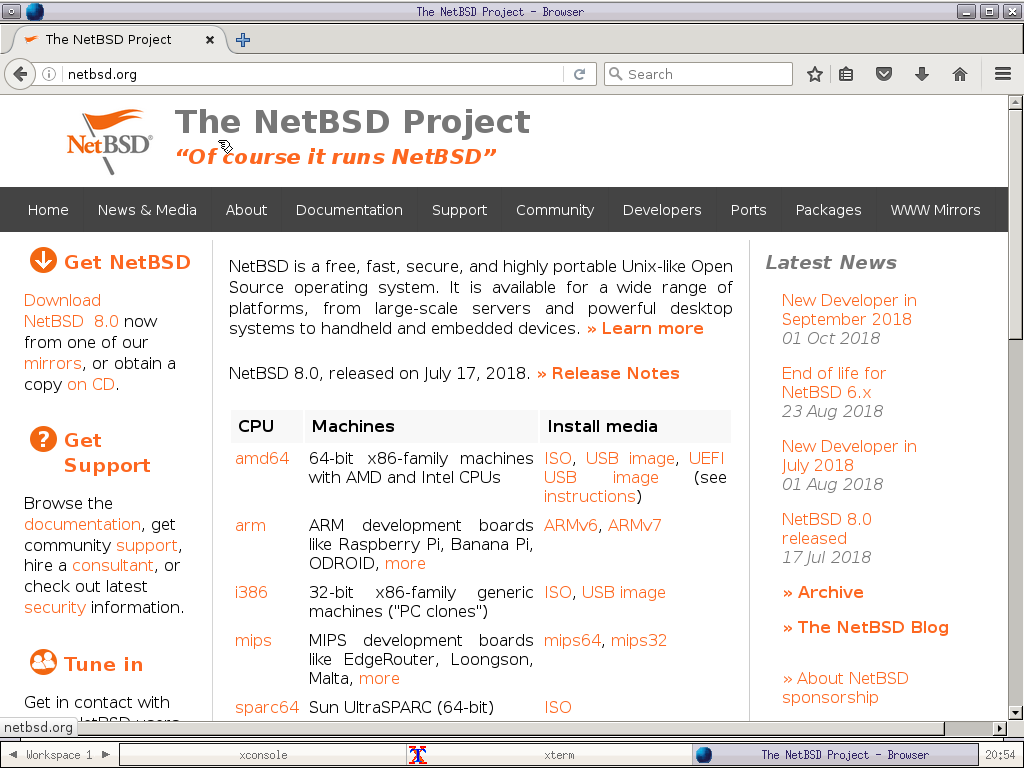Open the on CD link
Image resolution: width=1024 pixels, height=768 pixels.
(x=91, y=384)
